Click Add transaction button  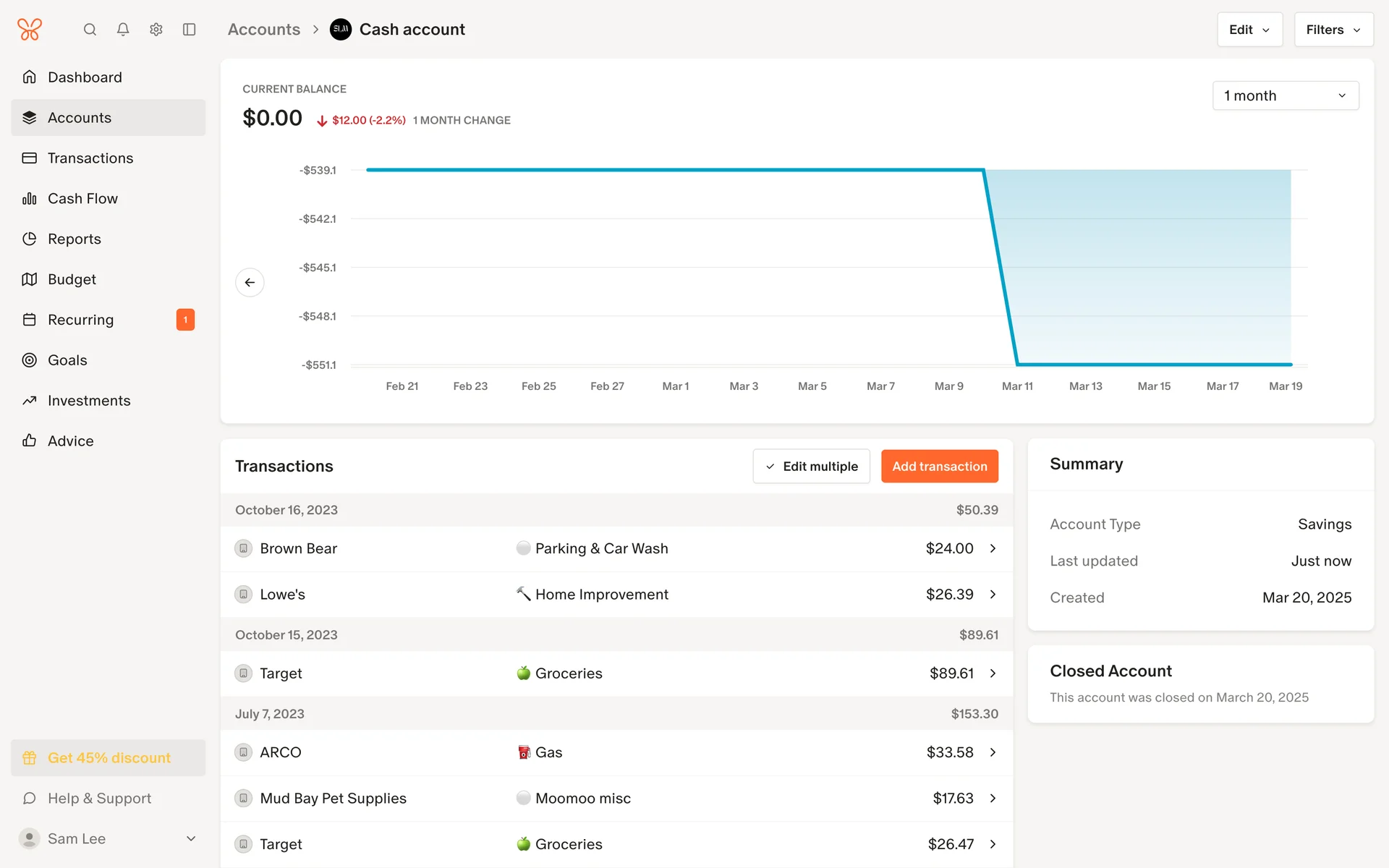click(939, 467)
